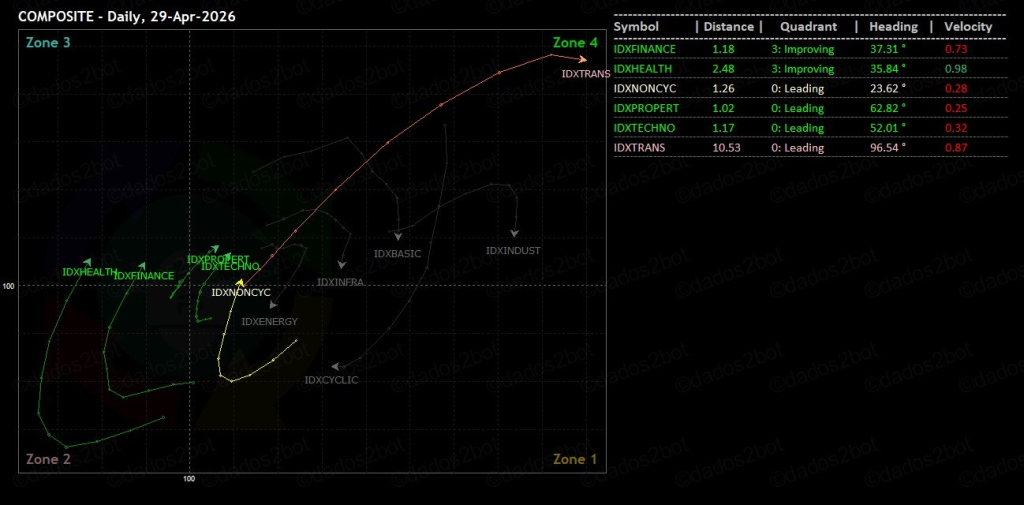Screen dimensions: 1024x505
Task: Click the IDXBASIC gray arrowhead on chart
Action: pyautogui.click(x=398, y=236)
